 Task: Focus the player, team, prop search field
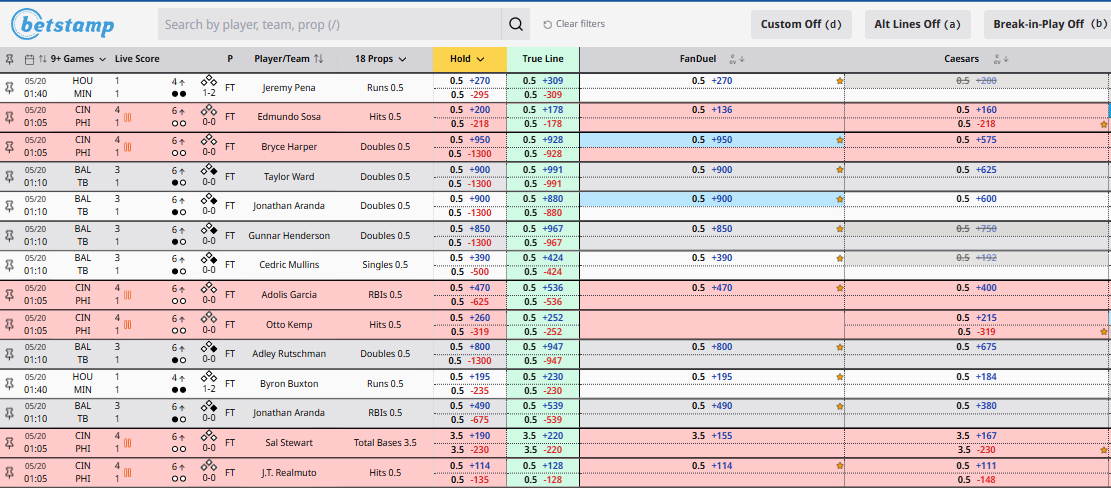(x=329, y=24)
